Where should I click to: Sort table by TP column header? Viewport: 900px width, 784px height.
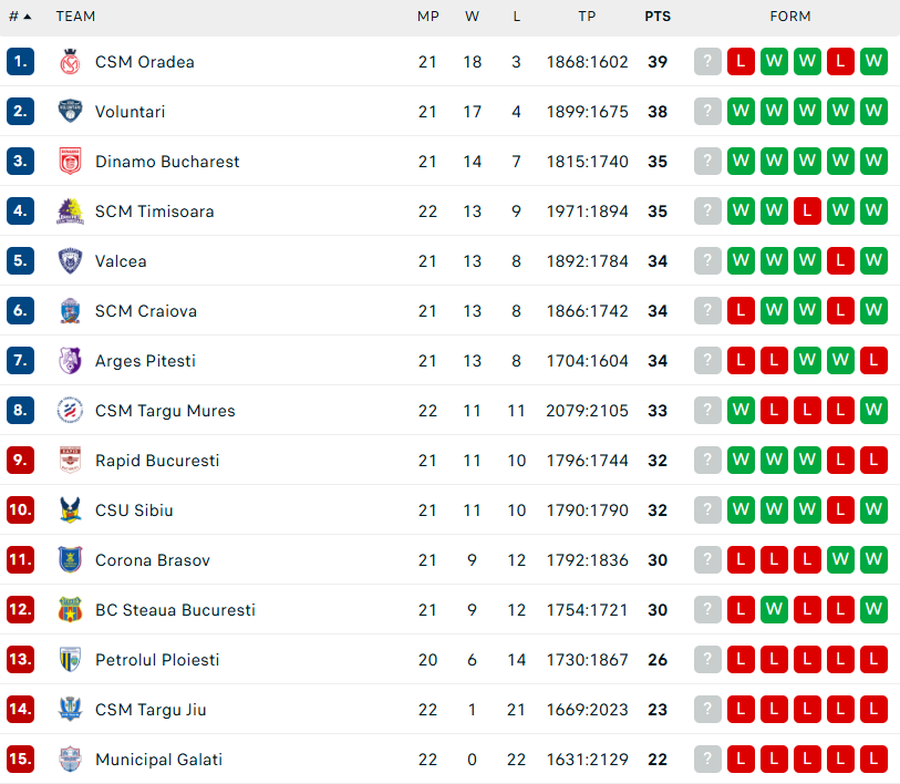tap(587, 17)
